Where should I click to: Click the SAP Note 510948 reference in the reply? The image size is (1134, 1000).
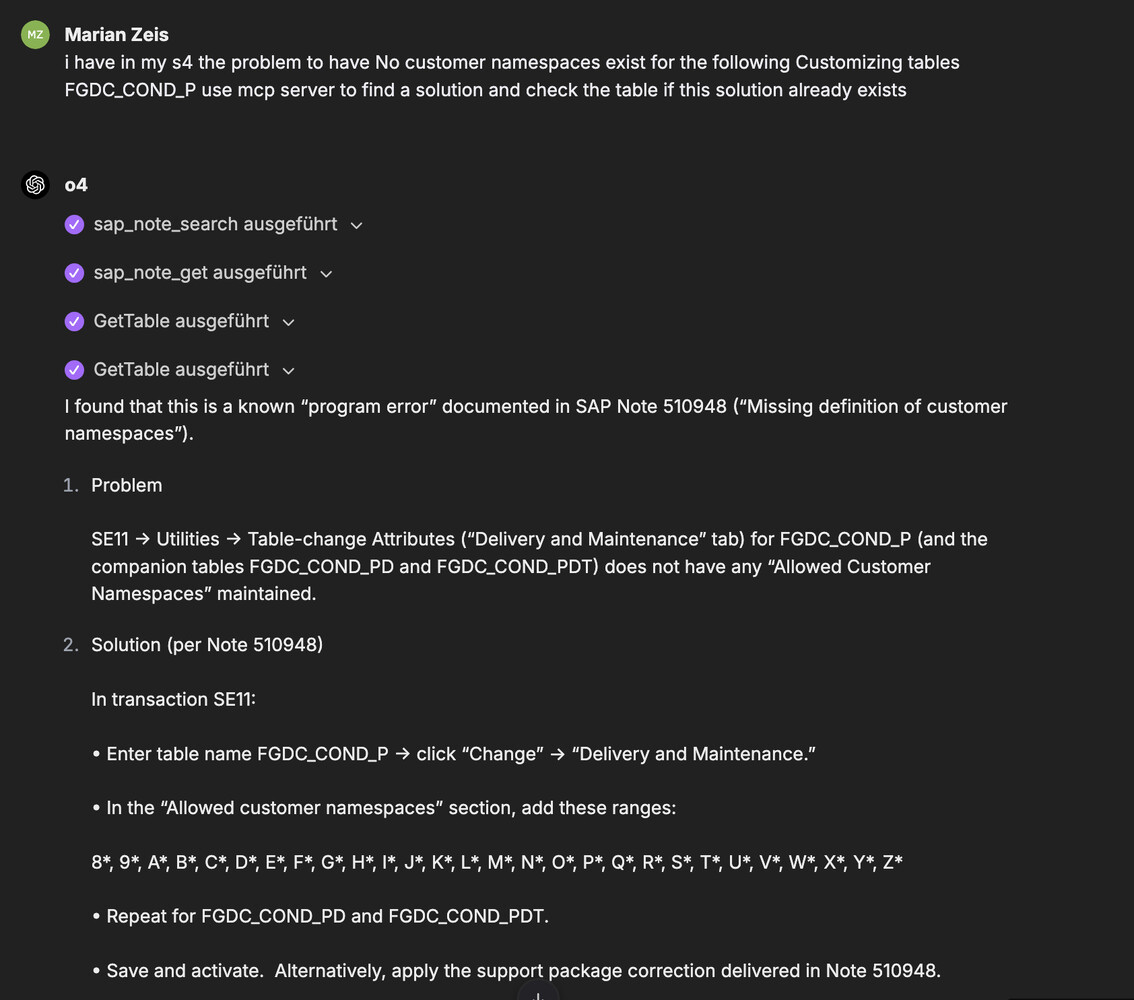pos(648,406)
